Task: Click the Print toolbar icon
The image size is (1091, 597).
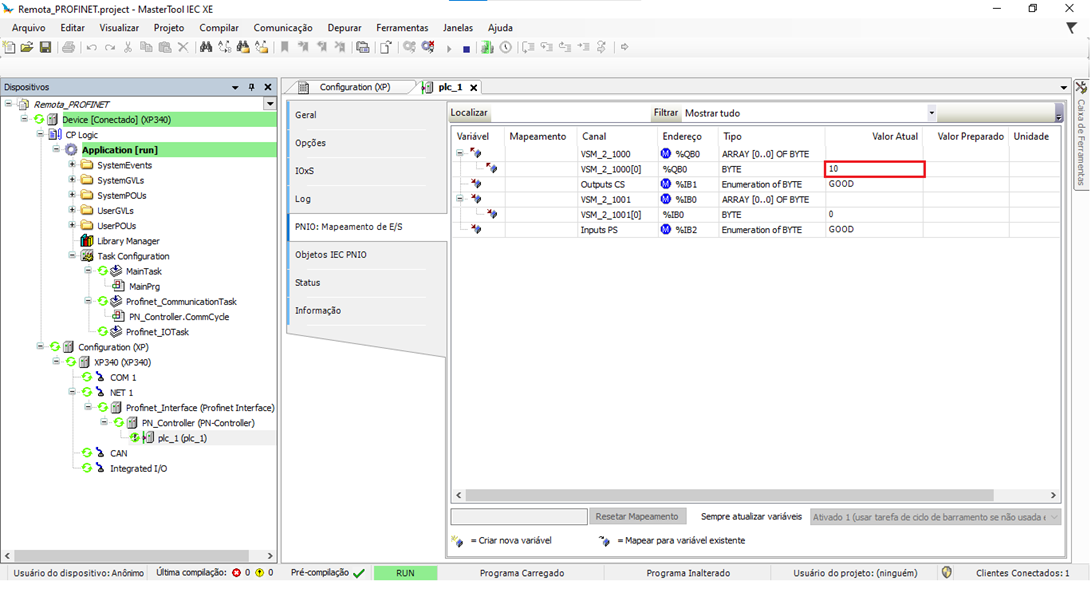Action: (69, 47)
